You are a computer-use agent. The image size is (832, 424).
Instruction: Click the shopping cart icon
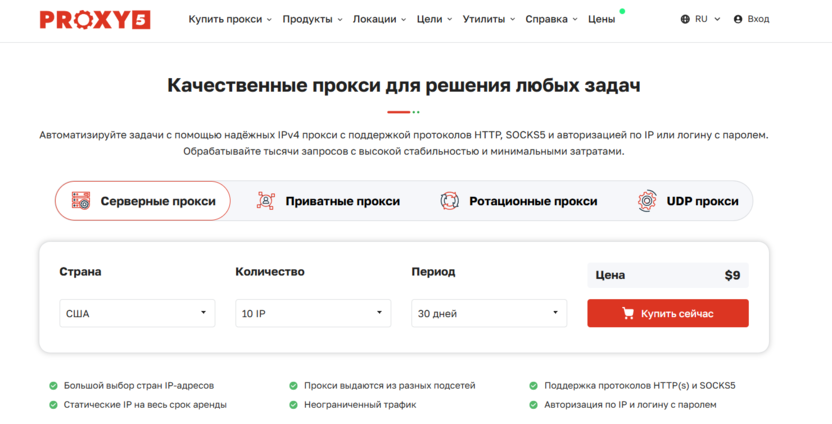coord(628,314)
